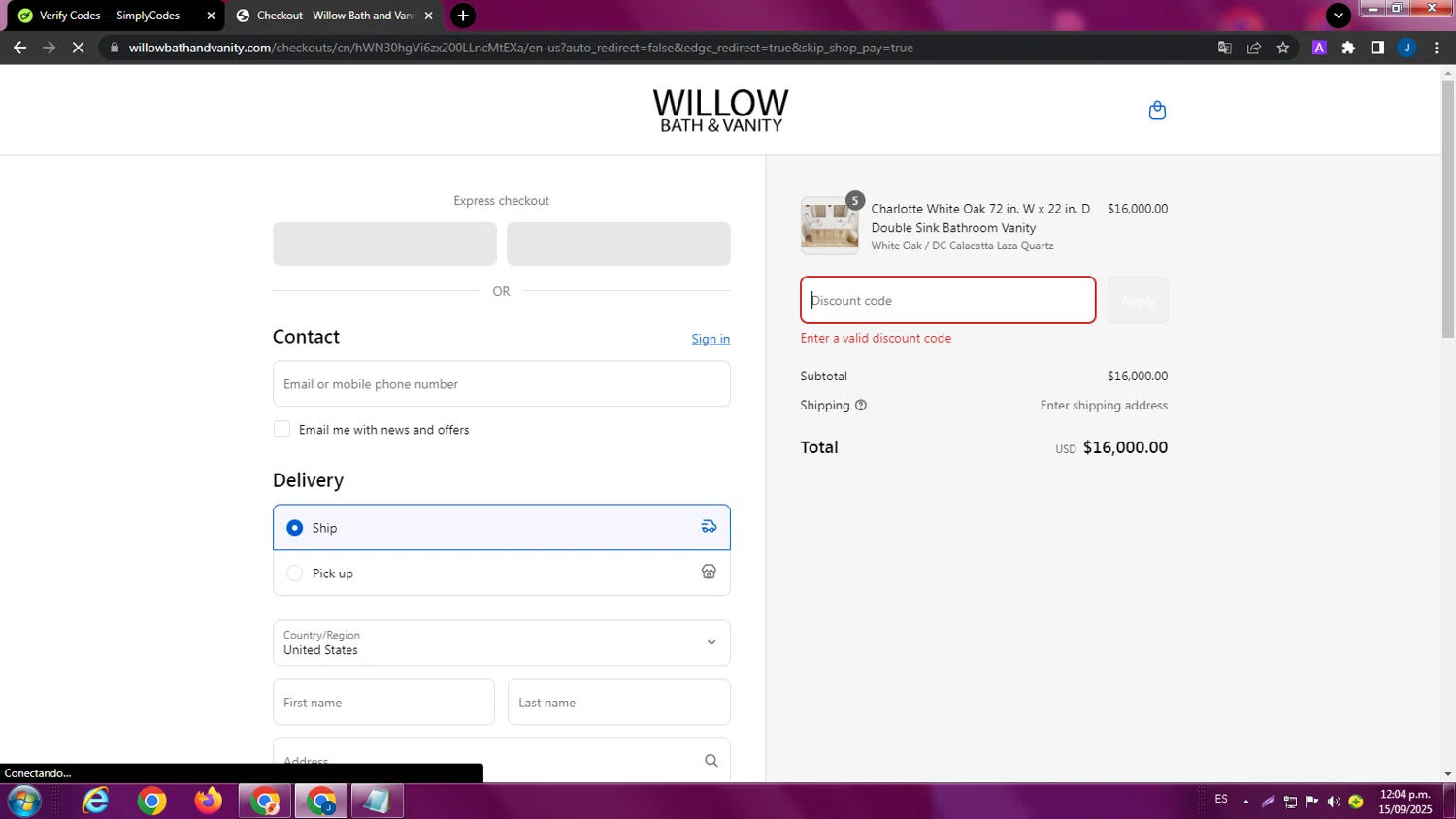Click the site lock security icon
This screenshot has width=1456, height=819.
coord(115,48)
